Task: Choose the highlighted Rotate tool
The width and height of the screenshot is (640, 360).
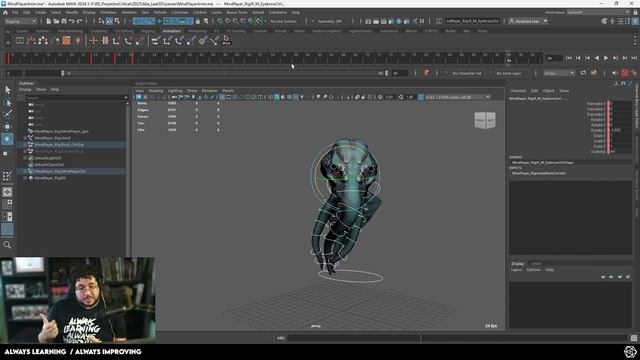Action: [7, 139]
